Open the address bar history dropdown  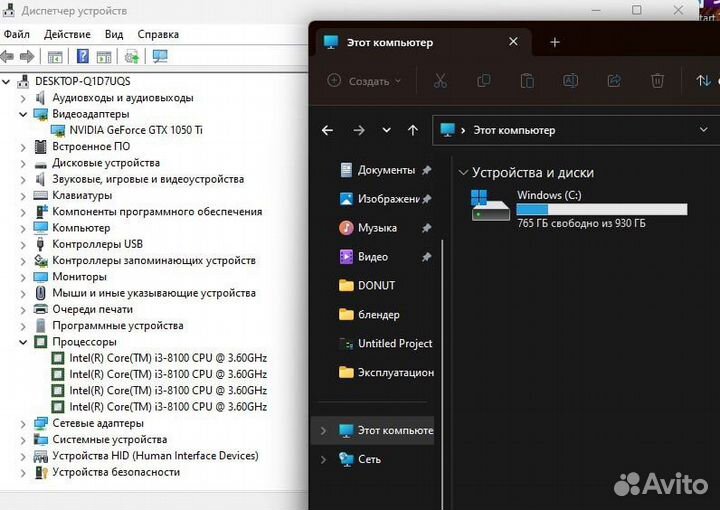703,130
